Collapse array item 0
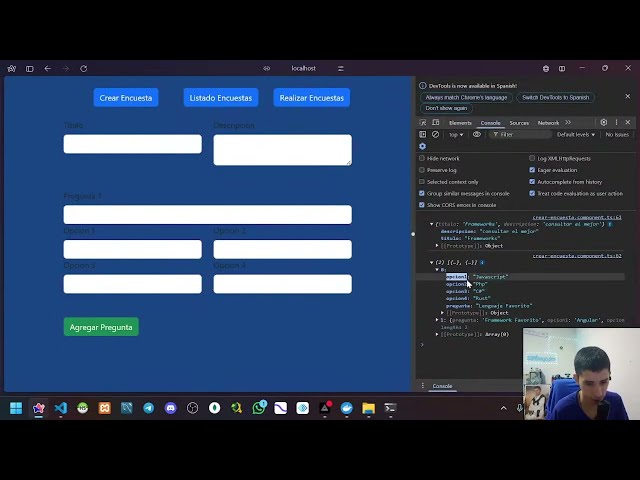This screenshot has height=480, width=640. click(x=437, y=270)
